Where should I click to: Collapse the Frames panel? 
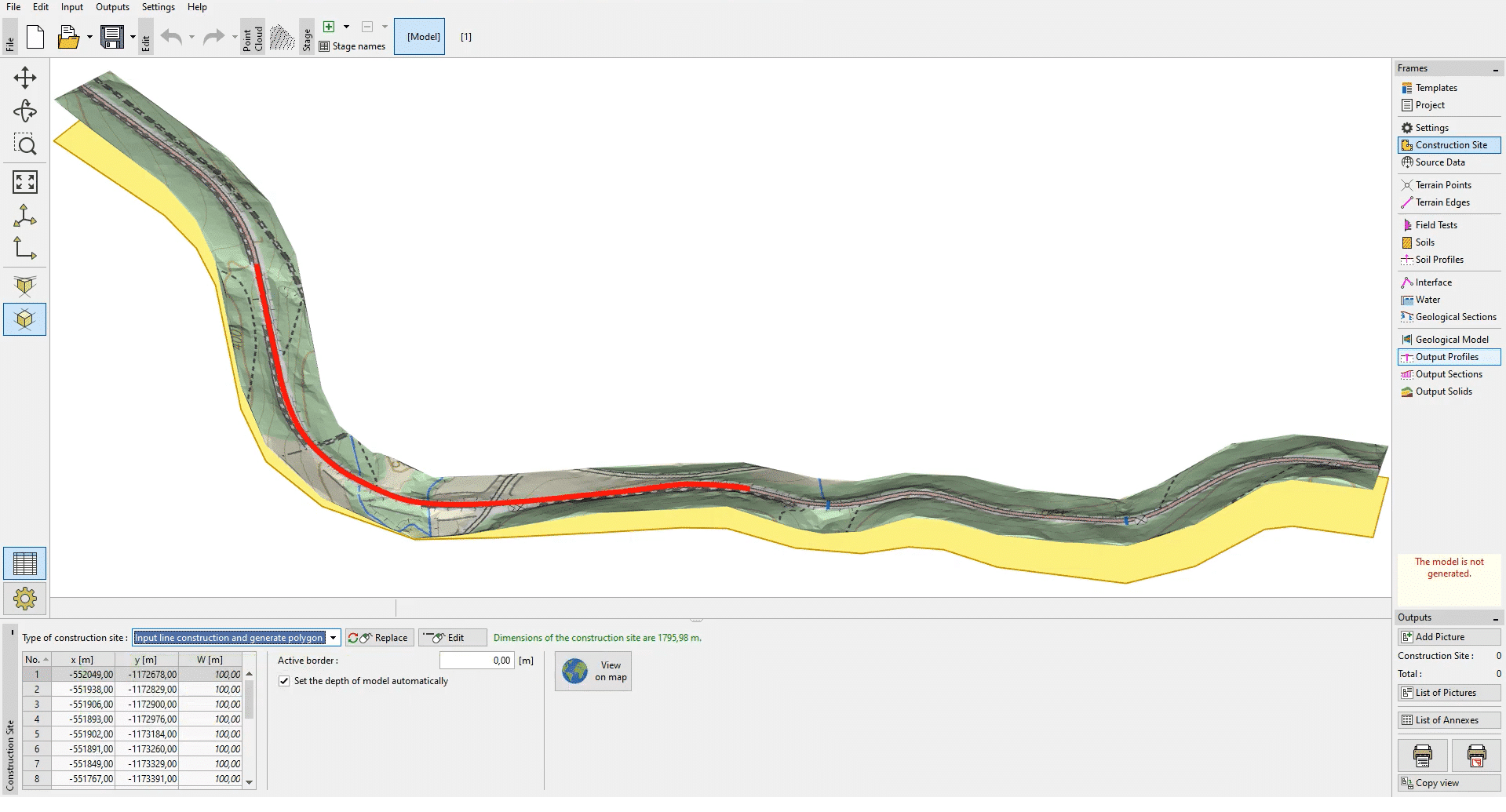(x=1495, y=69)
